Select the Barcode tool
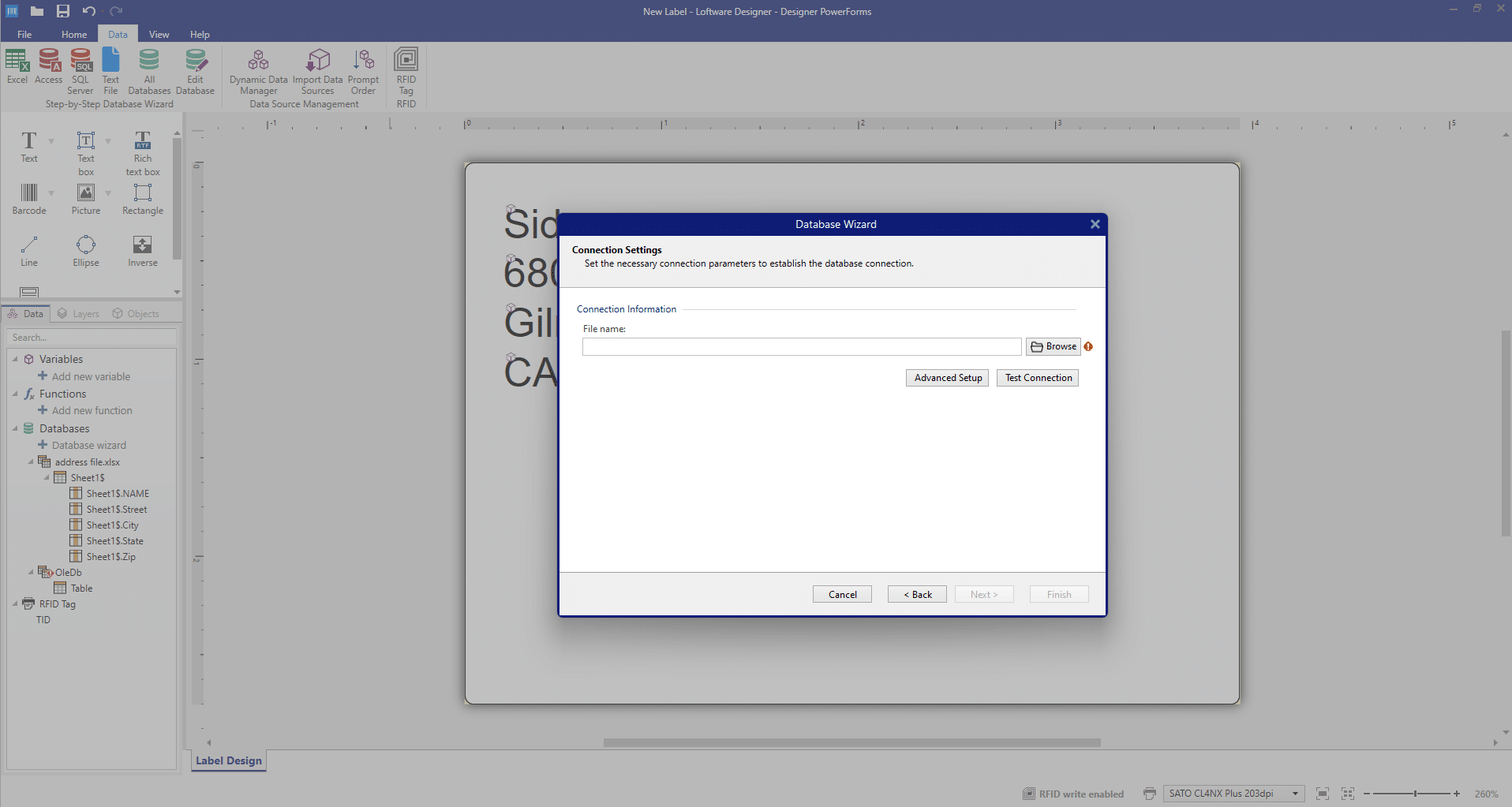 29,199
